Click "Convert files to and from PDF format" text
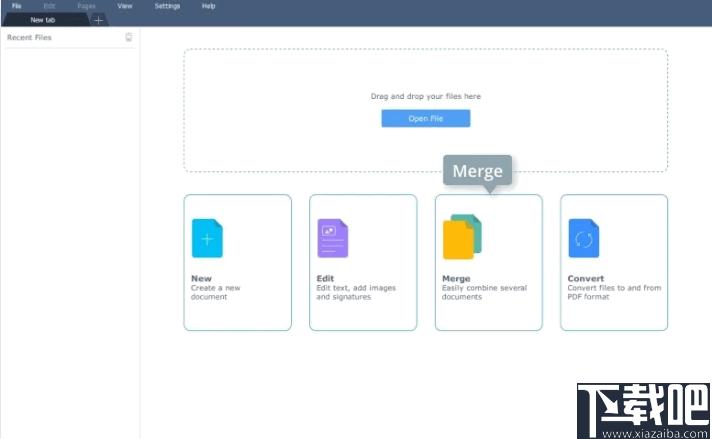Screen dimensions: 712x439 pos(614,292)
